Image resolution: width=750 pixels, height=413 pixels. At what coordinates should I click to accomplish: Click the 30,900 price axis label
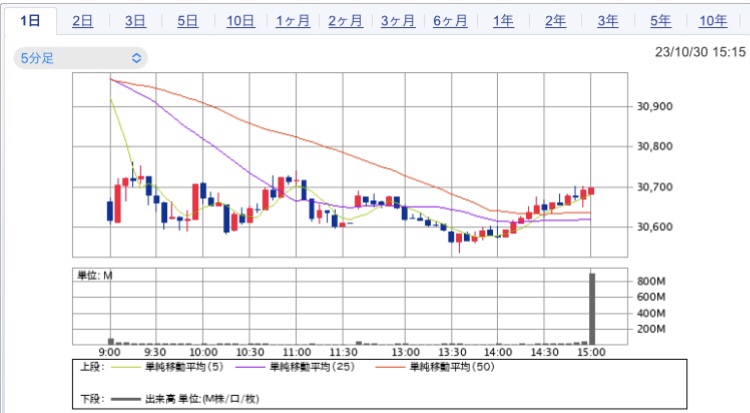click(x=654, y=106)
